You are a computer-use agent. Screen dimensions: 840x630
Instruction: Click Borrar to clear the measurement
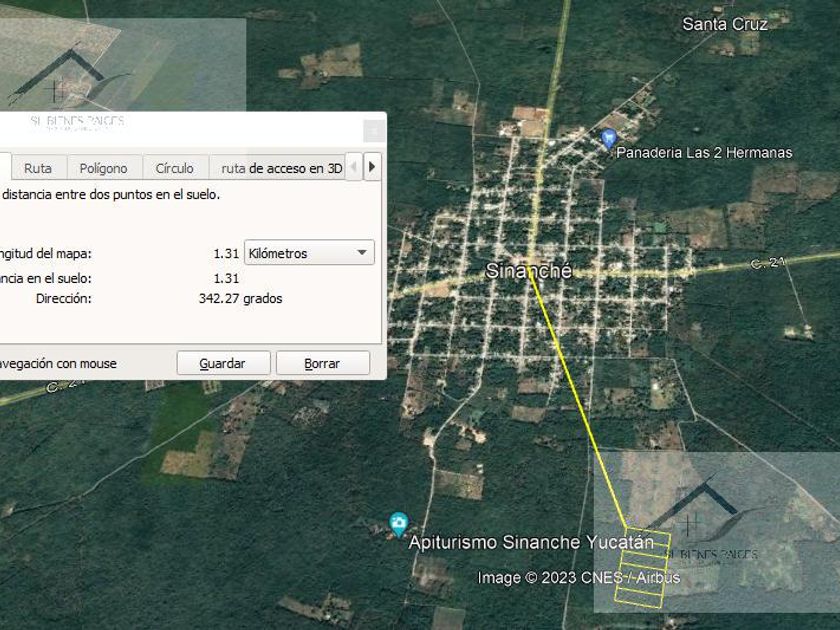[322, 363]
